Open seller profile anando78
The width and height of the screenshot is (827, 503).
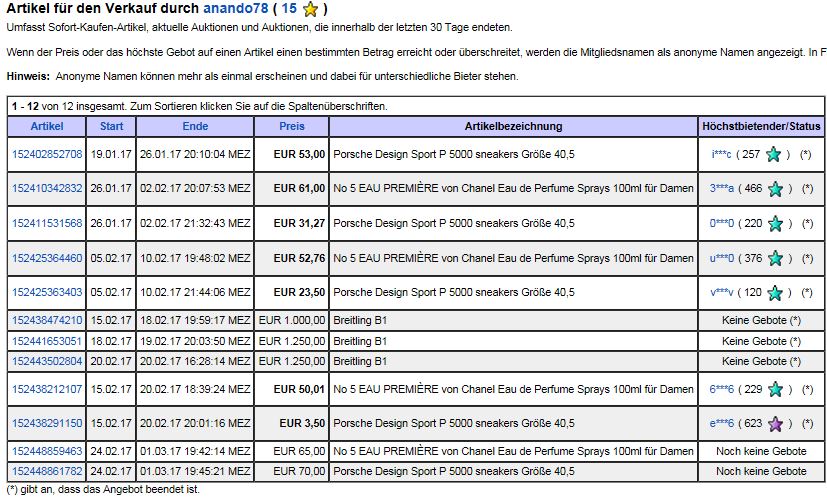[236, 8]
